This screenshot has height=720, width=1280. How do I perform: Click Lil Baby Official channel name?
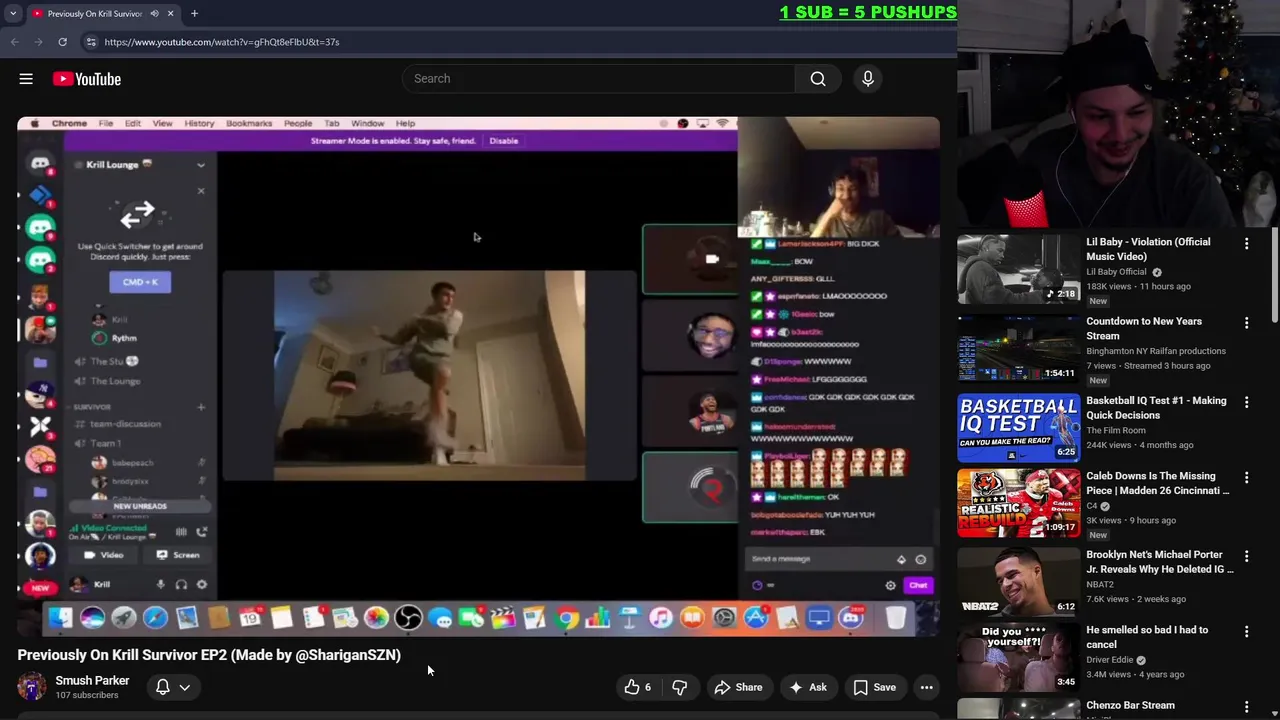[x=1116, y=272]
